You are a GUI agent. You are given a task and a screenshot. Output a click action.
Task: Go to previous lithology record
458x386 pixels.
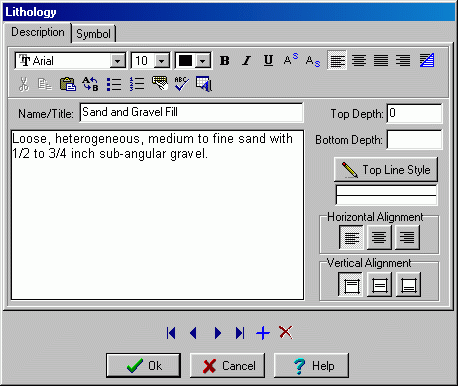[x=193, y=333]
